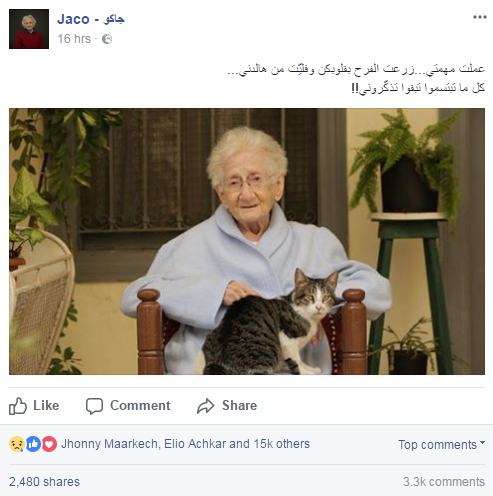View the 2,480 shares list
Image resolution: width=493 pixels, height=496 pixels.
44,482
